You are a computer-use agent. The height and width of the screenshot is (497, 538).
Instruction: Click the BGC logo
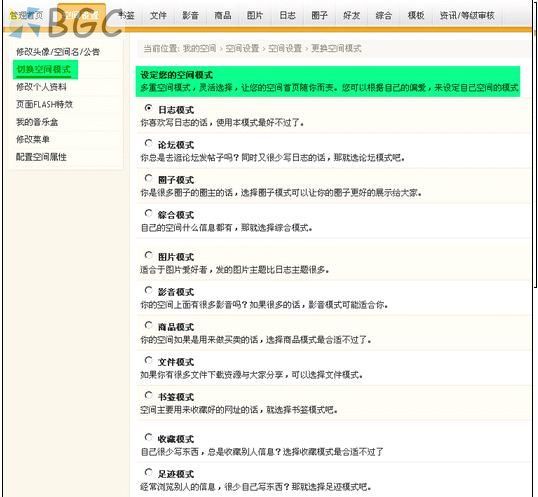(65, 23)
